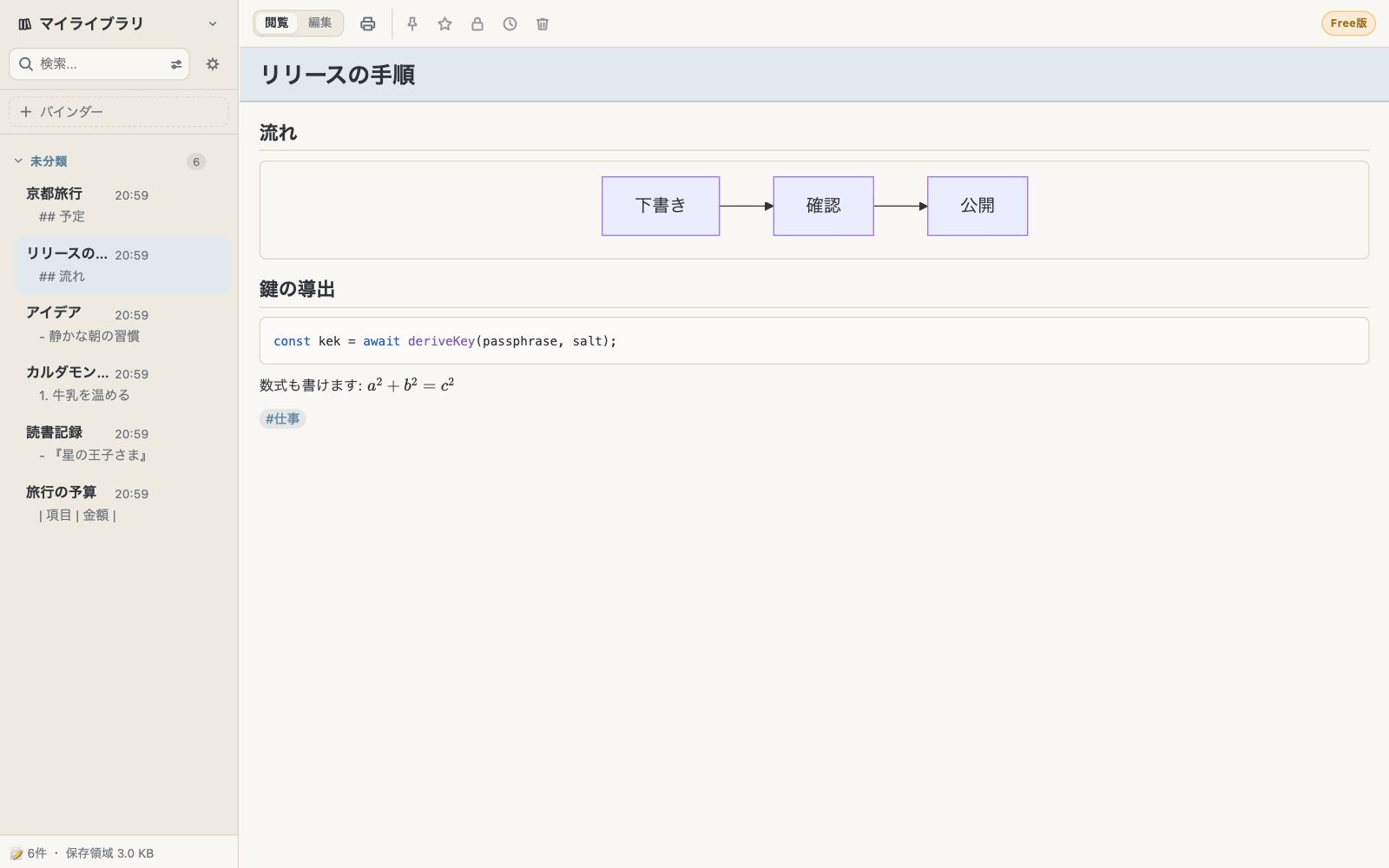Click the 鍵の導出 heading

(x=297, y=290)
